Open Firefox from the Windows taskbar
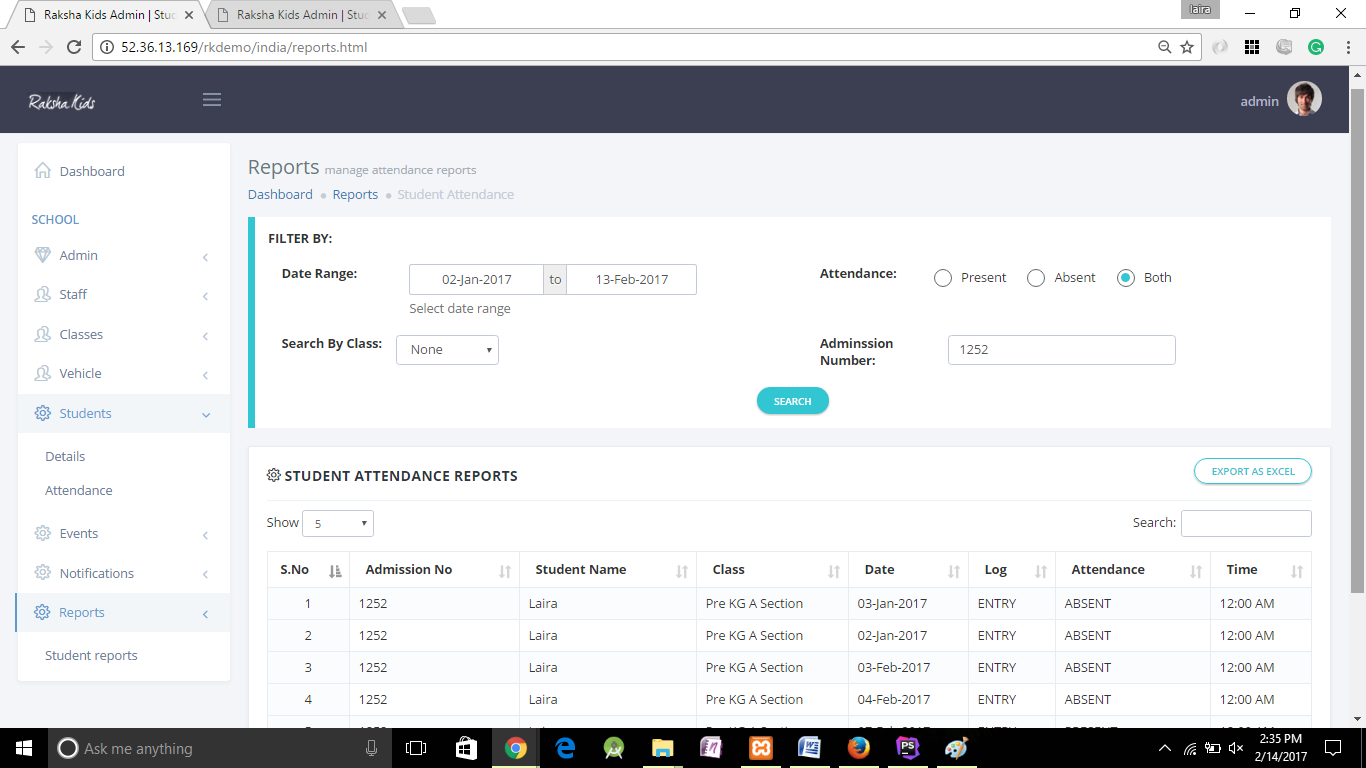1366x768 pixels. pos(858,748)
